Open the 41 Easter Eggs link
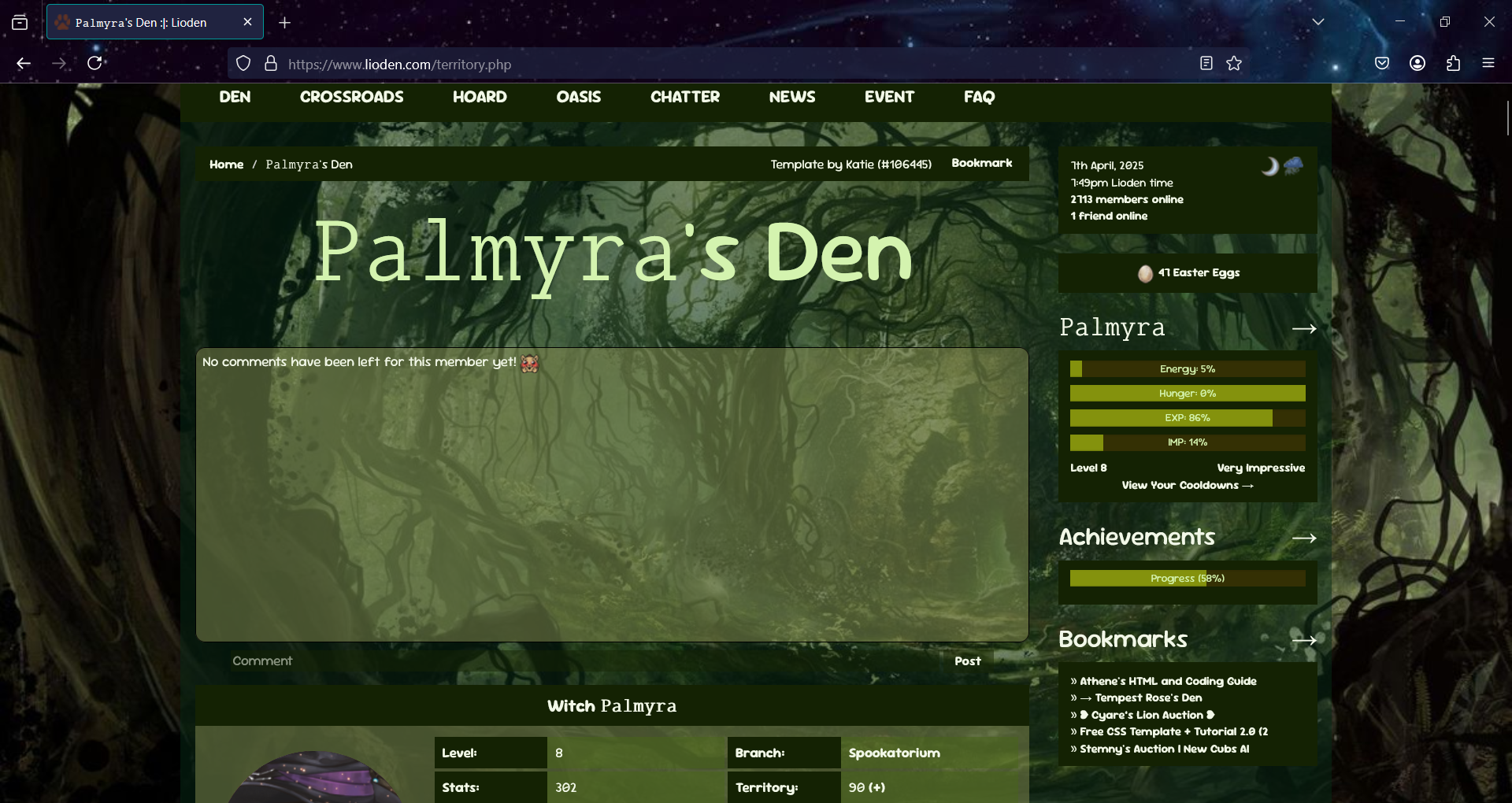1512x803 pixels. 1199,272
